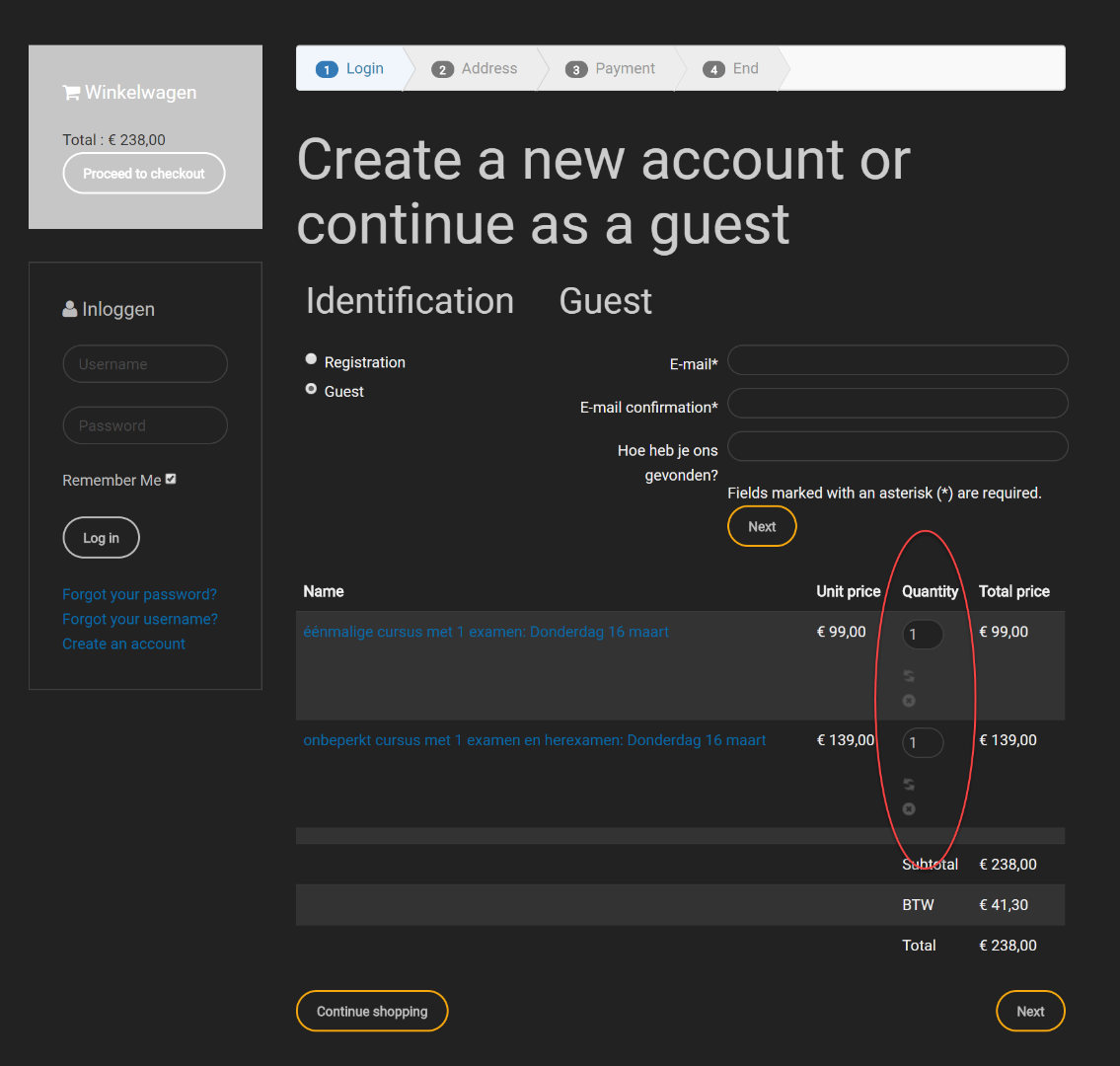The image size is (1120, 1066).
Task: Edit quantity field for onbeperkt cursus
Action: click(923, 742)
